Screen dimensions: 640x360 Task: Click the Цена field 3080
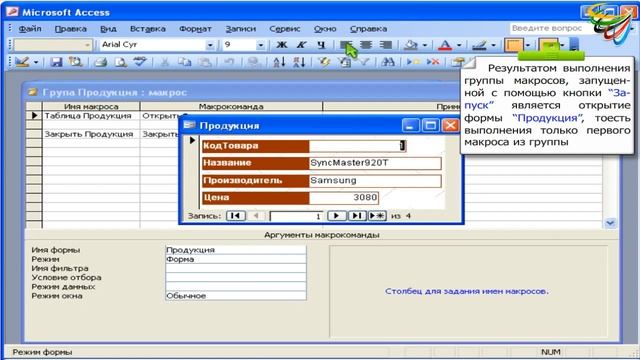click(x=344, y=198)
